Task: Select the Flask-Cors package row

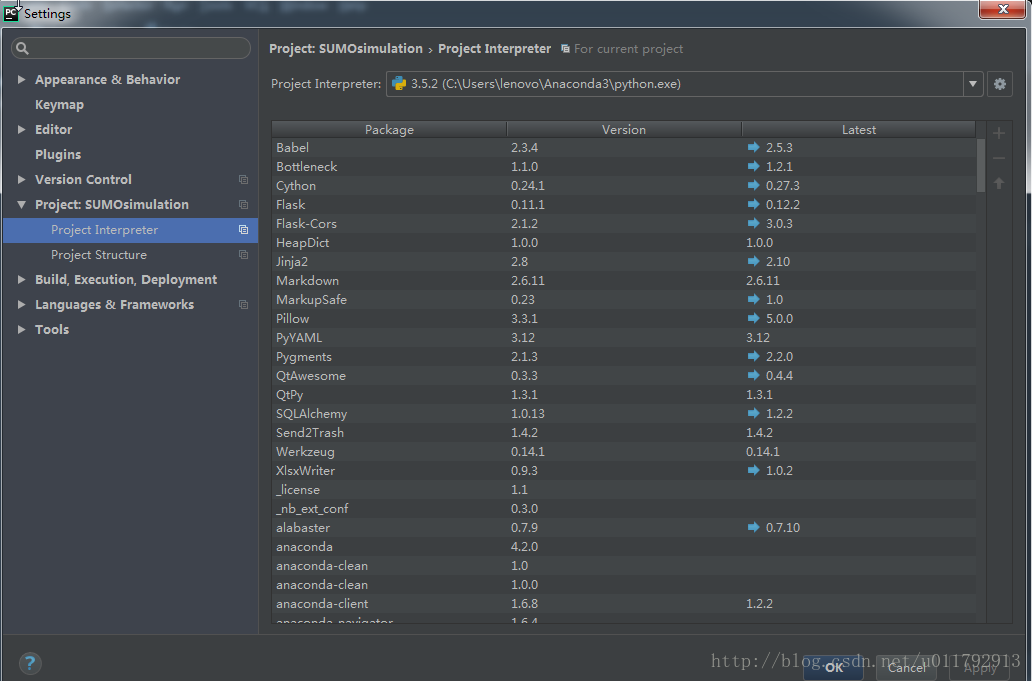Action: pyautogui.click(x=624, y=224)
